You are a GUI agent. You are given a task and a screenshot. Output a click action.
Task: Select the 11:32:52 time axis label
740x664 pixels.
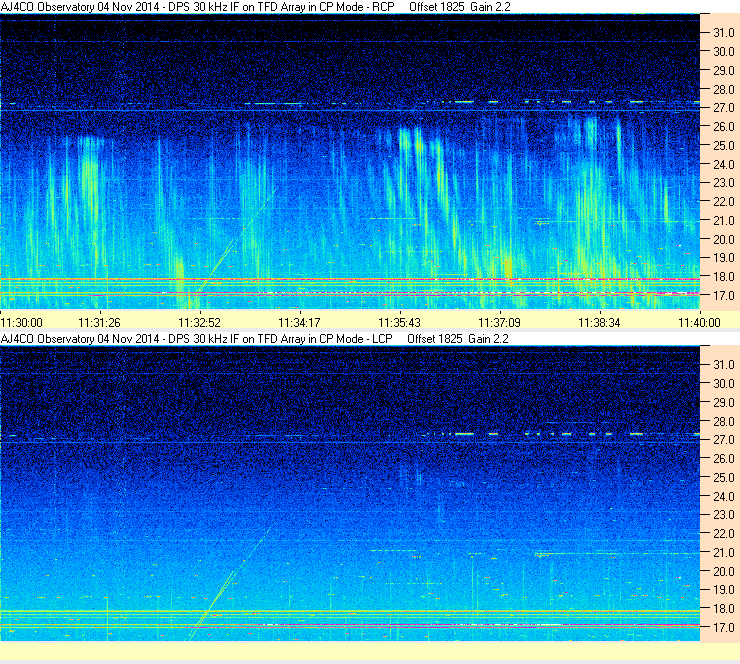[199, 323]
